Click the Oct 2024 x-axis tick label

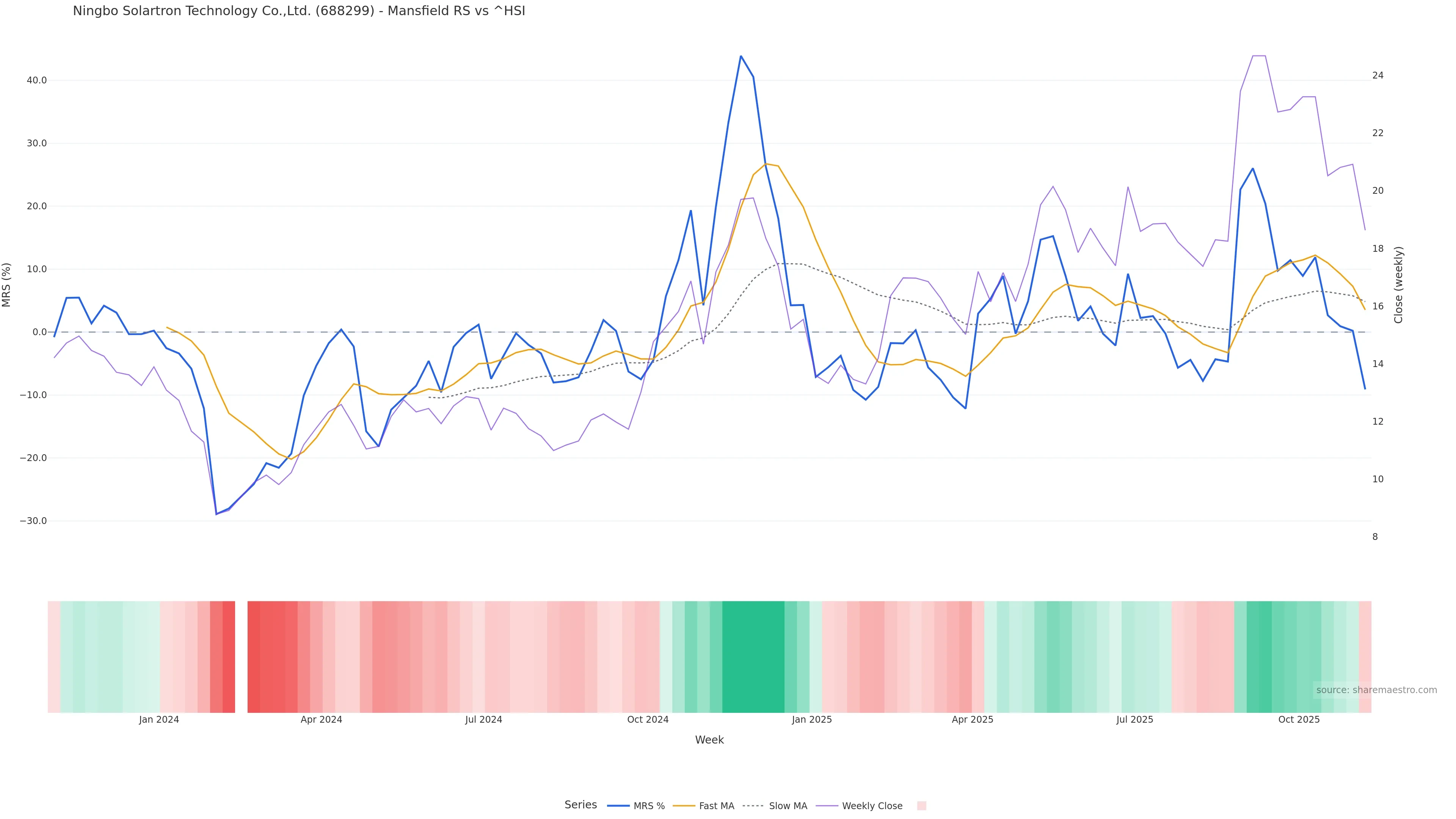(648, 720)
